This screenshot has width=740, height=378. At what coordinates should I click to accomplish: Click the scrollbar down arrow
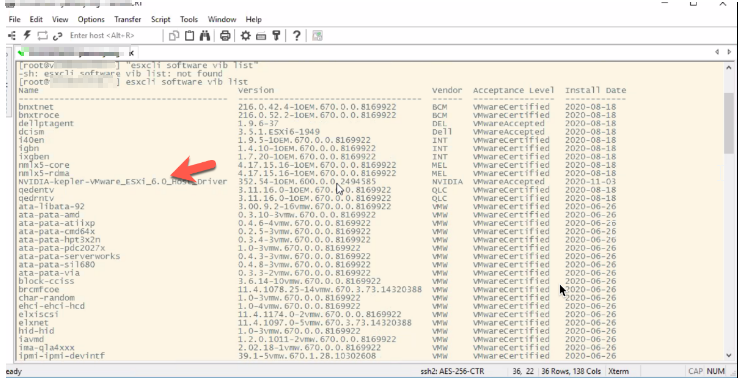tap(729, 356)
